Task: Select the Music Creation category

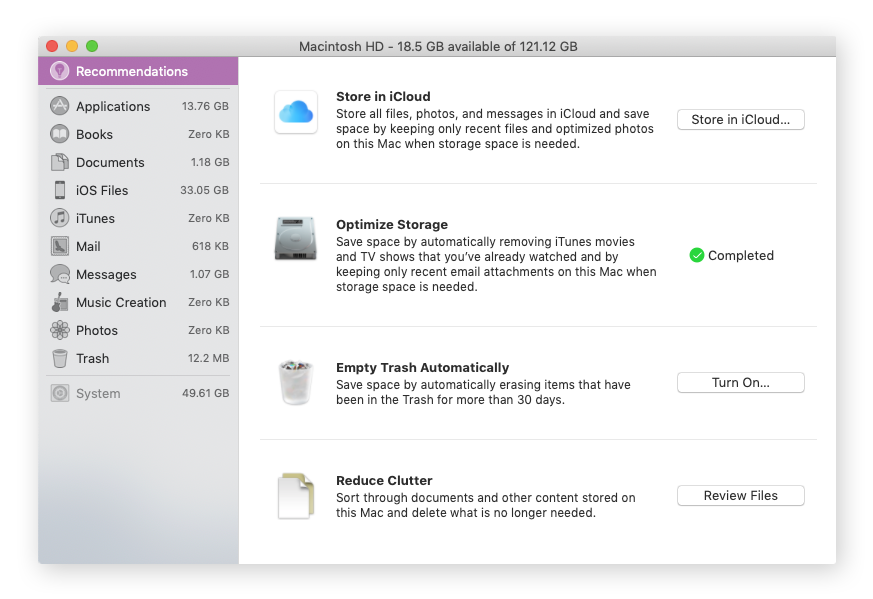Action: (120, 302)
